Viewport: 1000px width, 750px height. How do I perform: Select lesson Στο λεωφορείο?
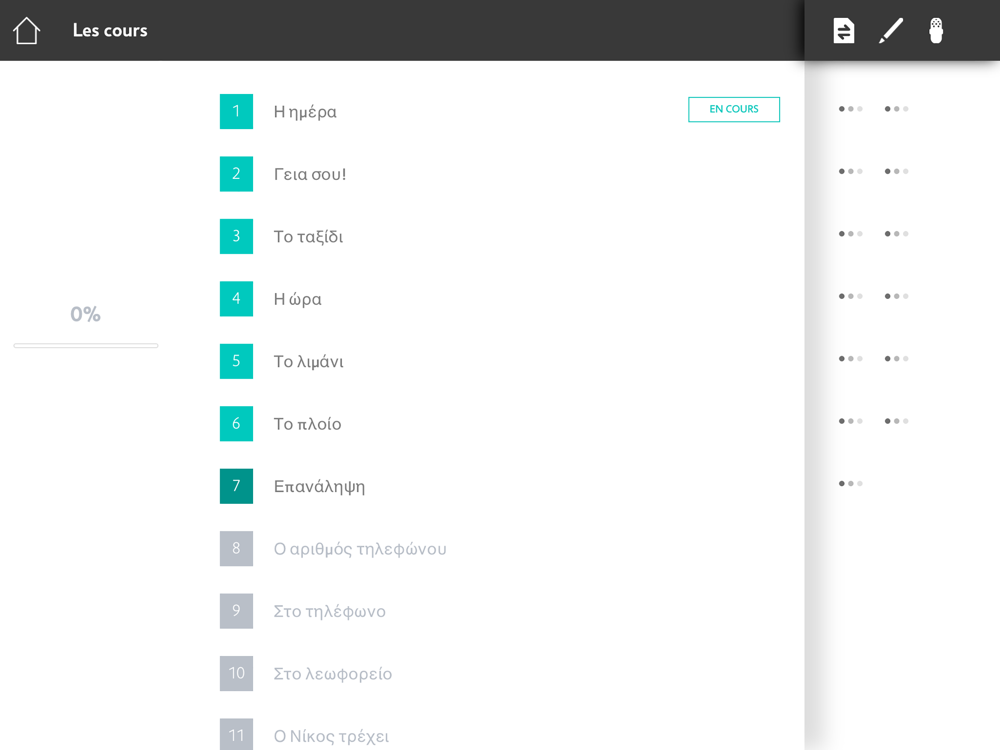[x=332, y=674]
